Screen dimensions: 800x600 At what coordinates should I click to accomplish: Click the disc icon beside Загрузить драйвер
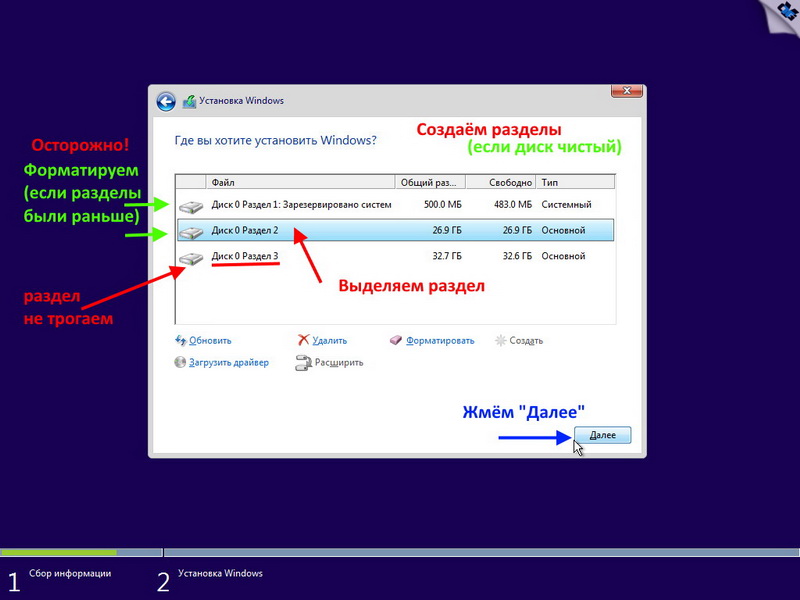point(180,362)
